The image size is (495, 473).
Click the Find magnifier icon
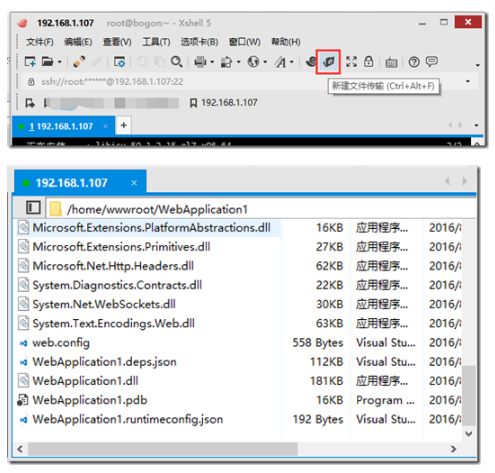[176, 62]
